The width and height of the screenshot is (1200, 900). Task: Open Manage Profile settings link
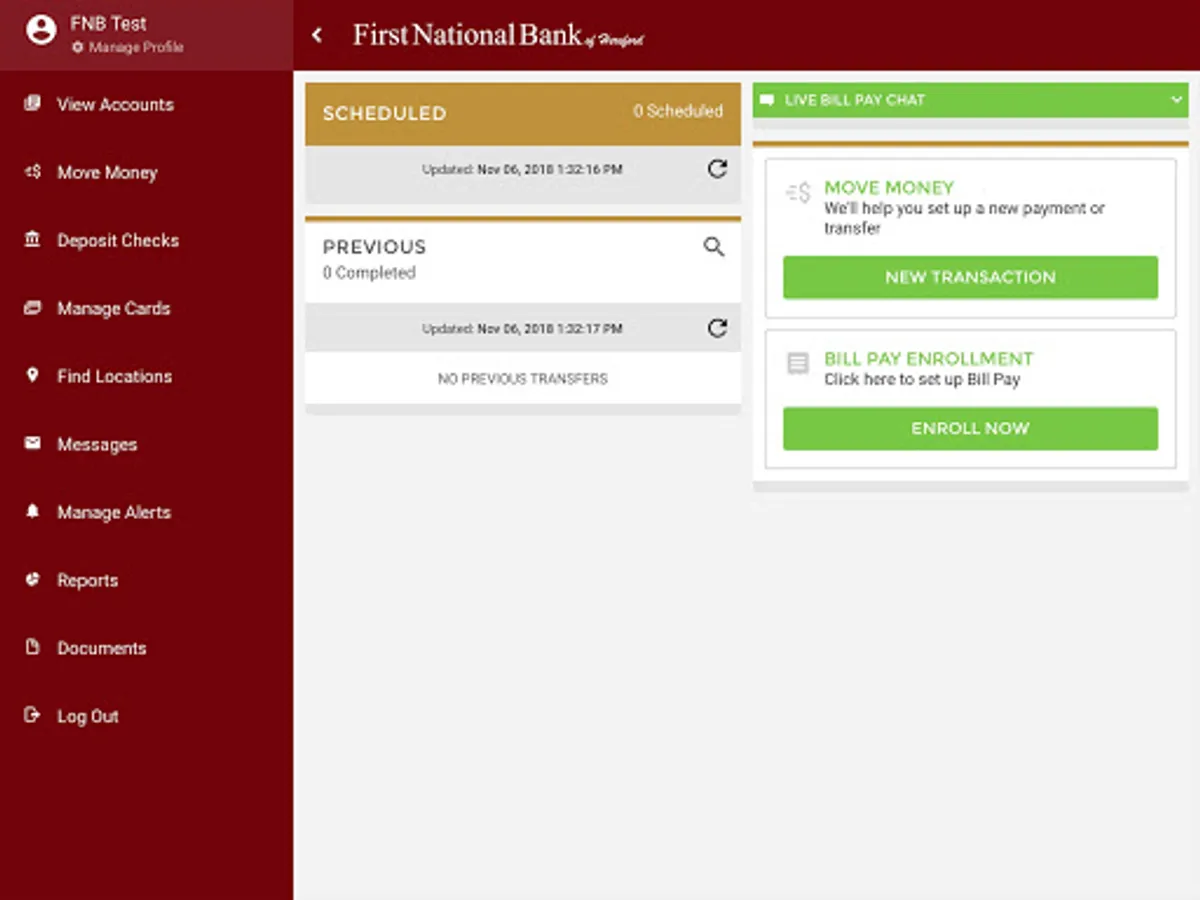(128, 47)
